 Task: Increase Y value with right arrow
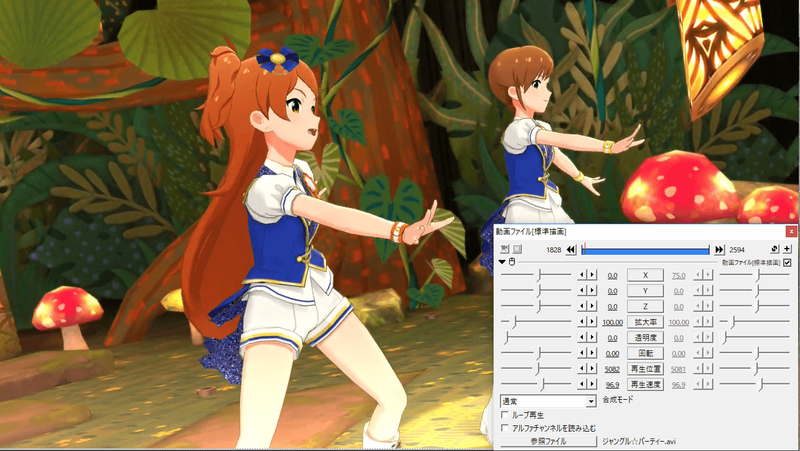(x=592, y=290)
